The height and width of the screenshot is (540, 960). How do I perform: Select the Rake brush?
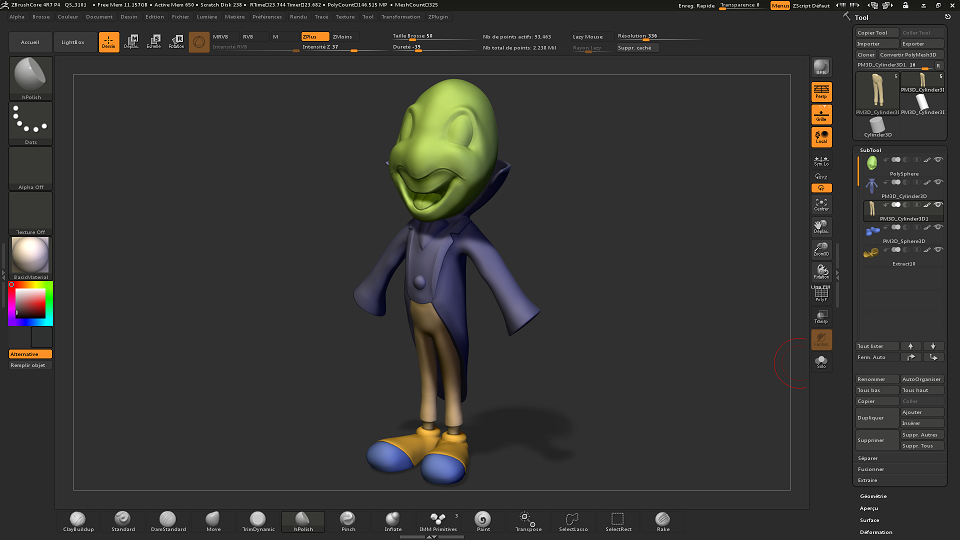click(x=662, y=522)
